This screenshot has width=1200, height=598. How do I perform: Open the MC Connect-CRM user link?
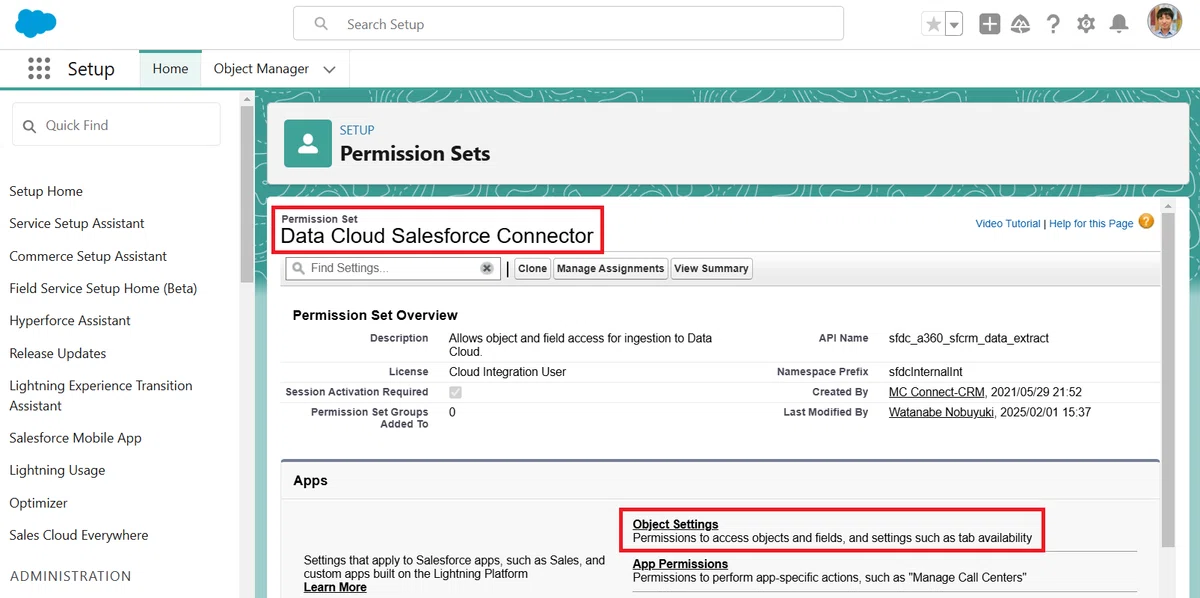click(937, 392)
